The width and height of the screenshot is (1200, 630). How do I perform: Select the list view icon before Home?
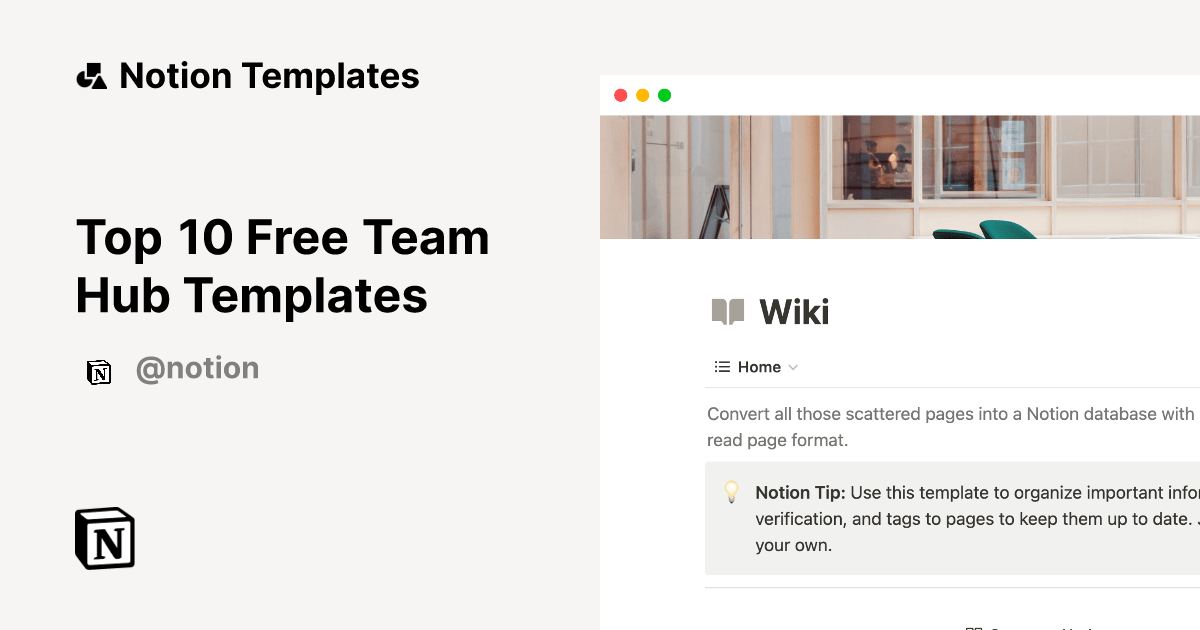(x=721, y=366)
